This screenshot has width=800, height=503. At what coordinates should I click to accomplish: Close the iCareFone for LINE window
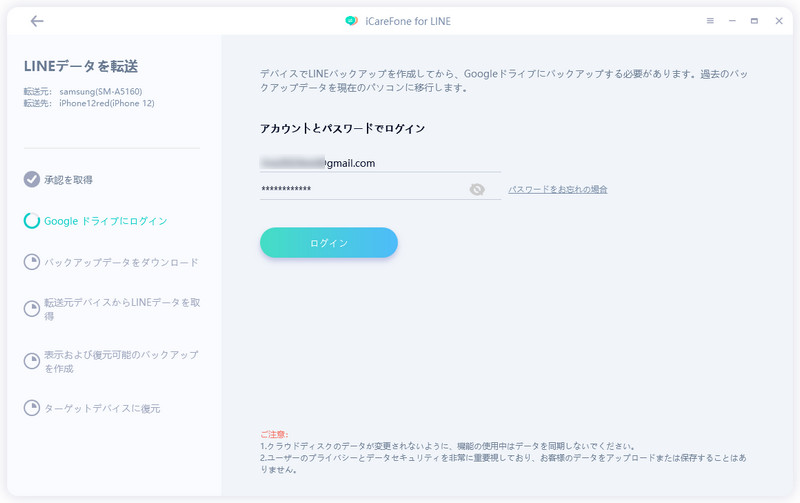point(778,21)
